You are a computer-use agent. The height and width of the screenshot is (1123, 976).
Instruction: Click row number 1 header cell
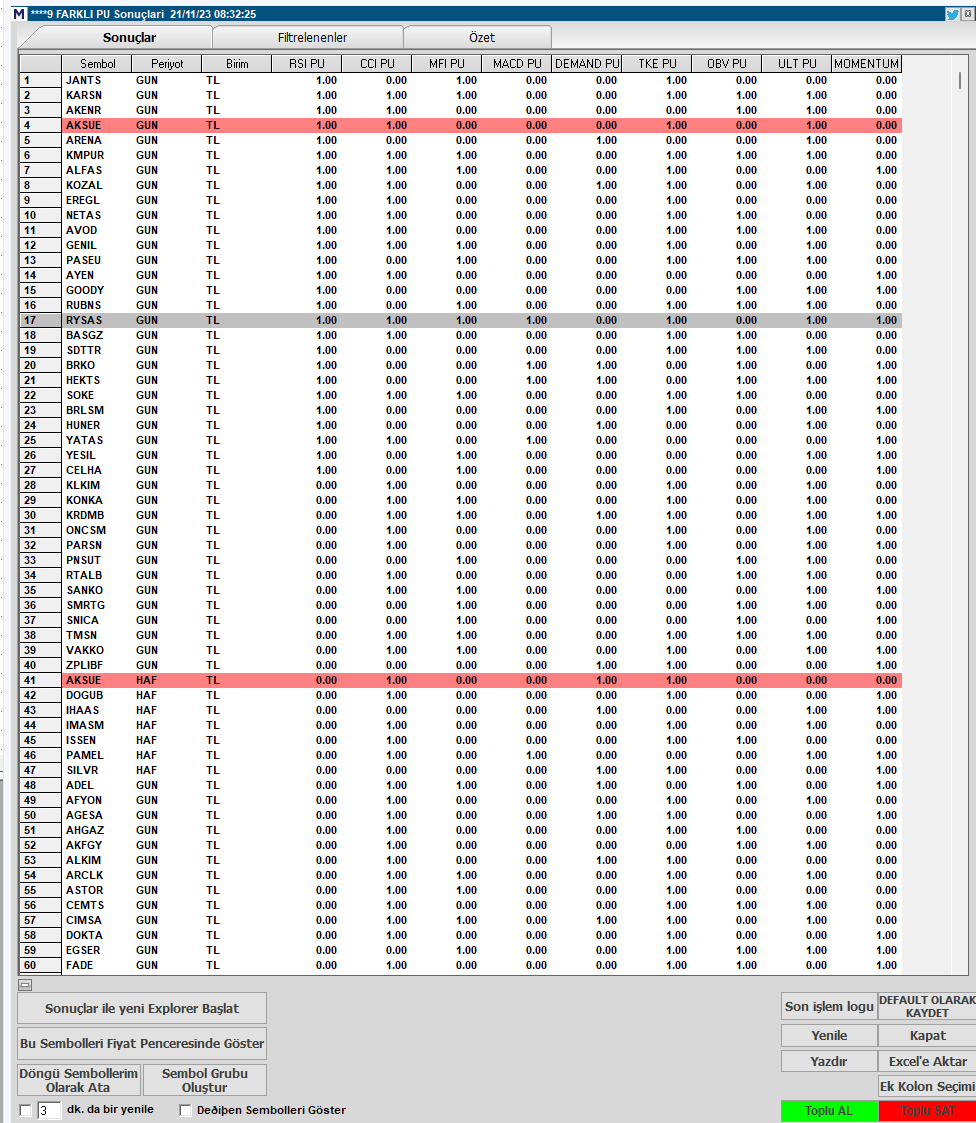point(40,80)
